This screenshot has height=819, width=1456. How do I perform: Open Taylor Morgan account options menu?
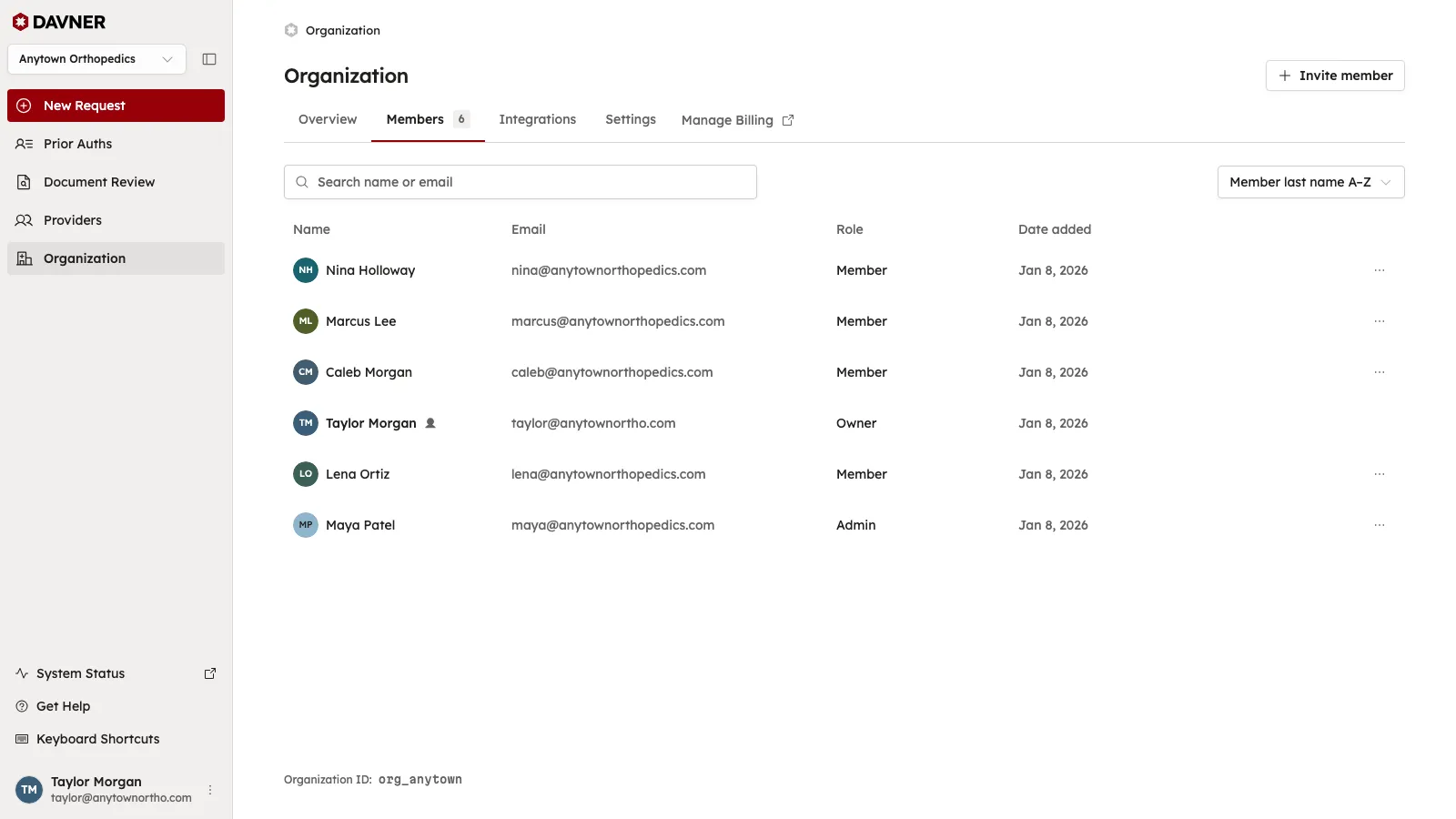click(210, 790)
